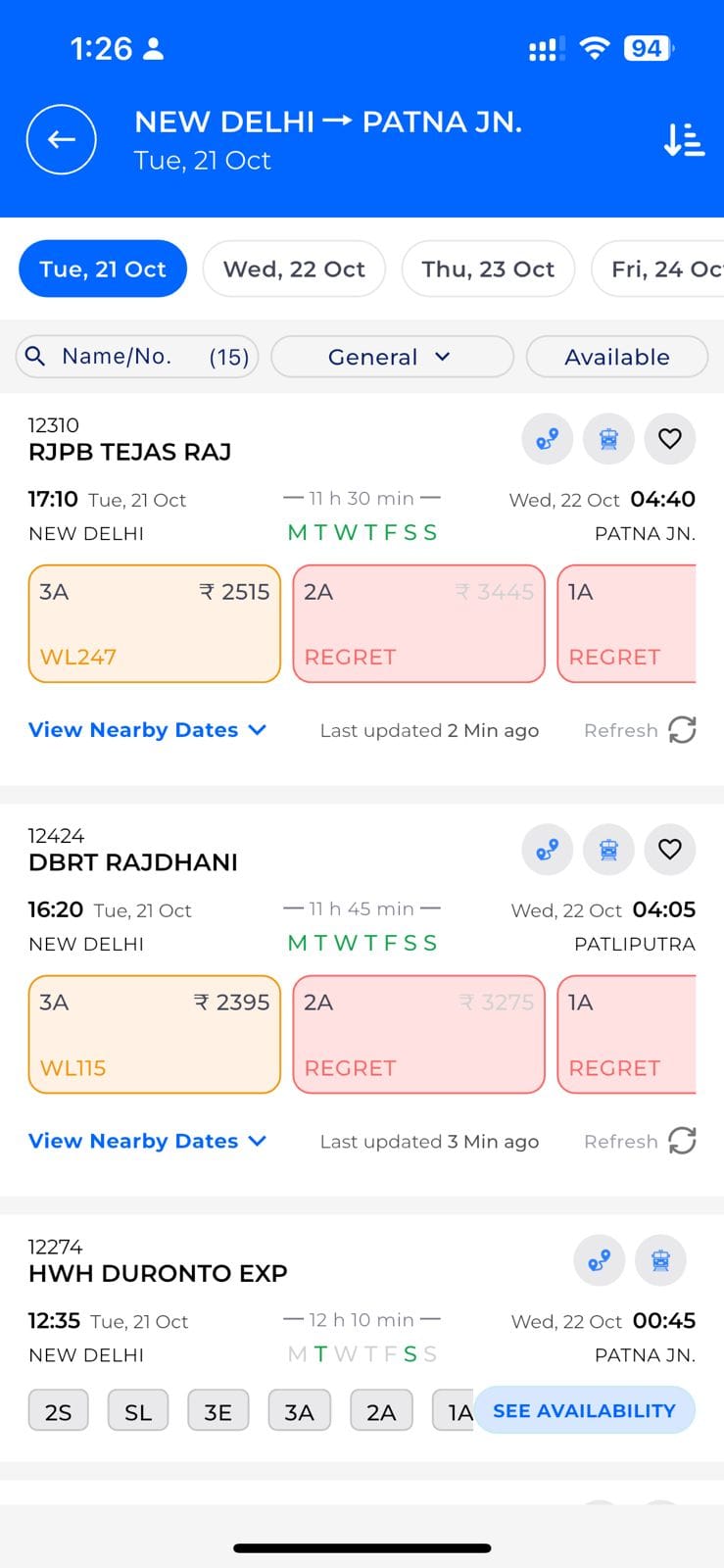Viewport: 724px width, 1568px height.
Task: Favorite the RJPB Tejas Raj train
Action: coord(670,438)
